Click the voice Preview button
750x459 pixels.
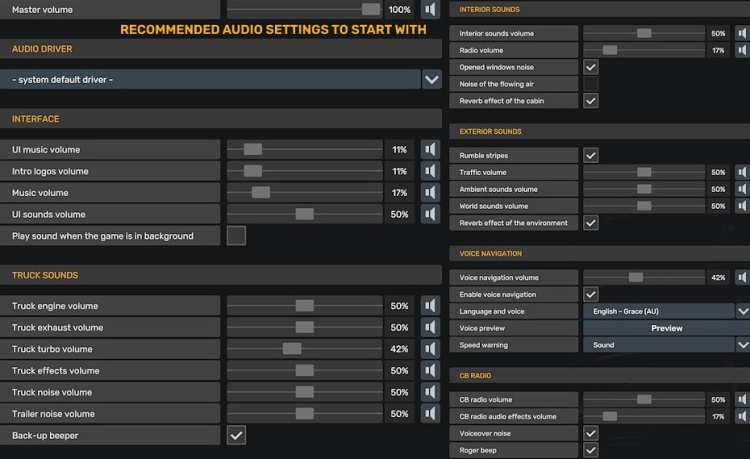[x=666, y=328]
